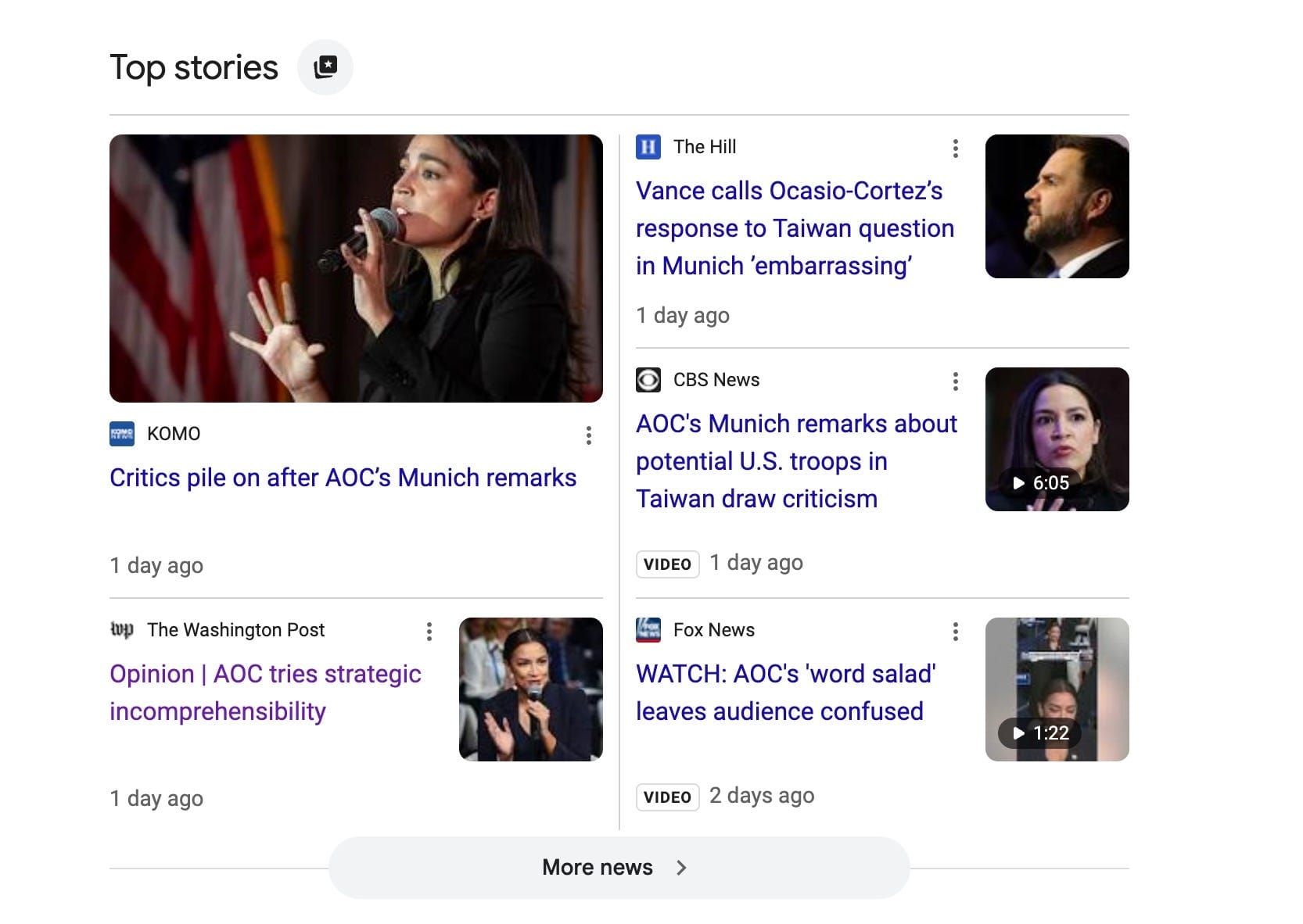The image size is (1303, 924).
Task: Click the More news button
Action: (618, 867)
